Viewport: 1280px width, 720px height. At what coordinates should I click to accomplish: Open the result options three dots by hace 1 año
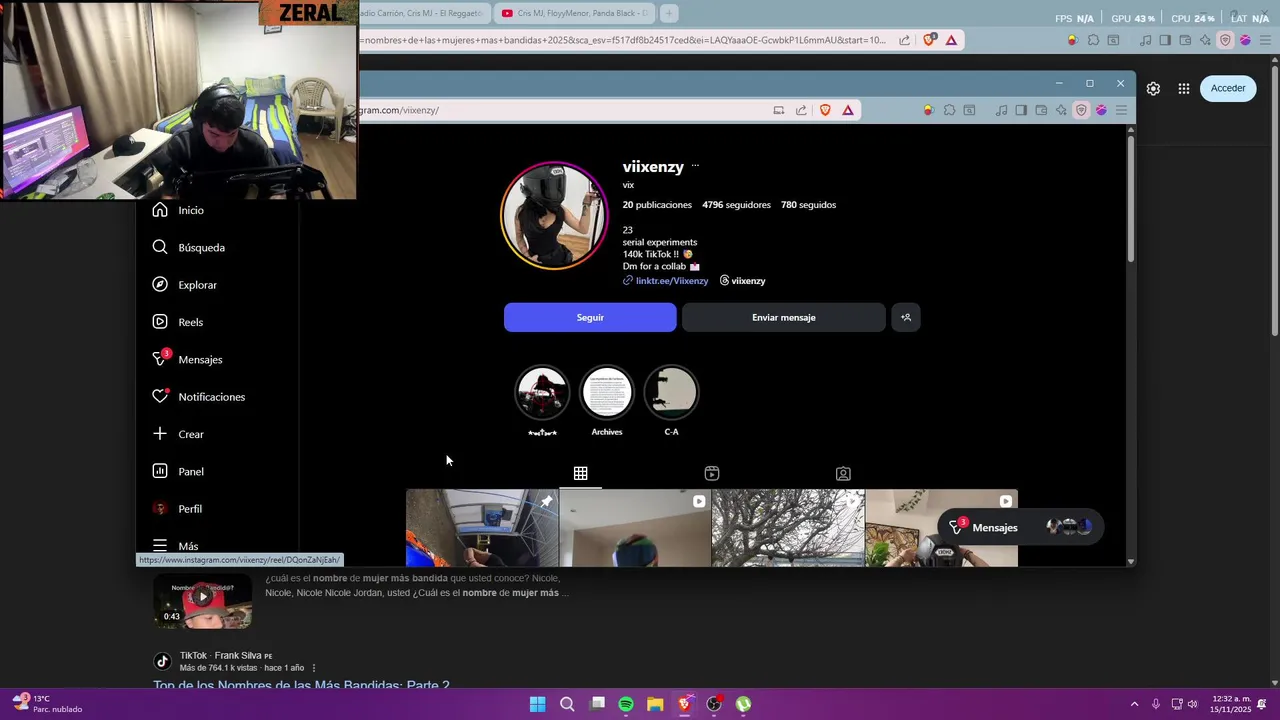point(314,668)
